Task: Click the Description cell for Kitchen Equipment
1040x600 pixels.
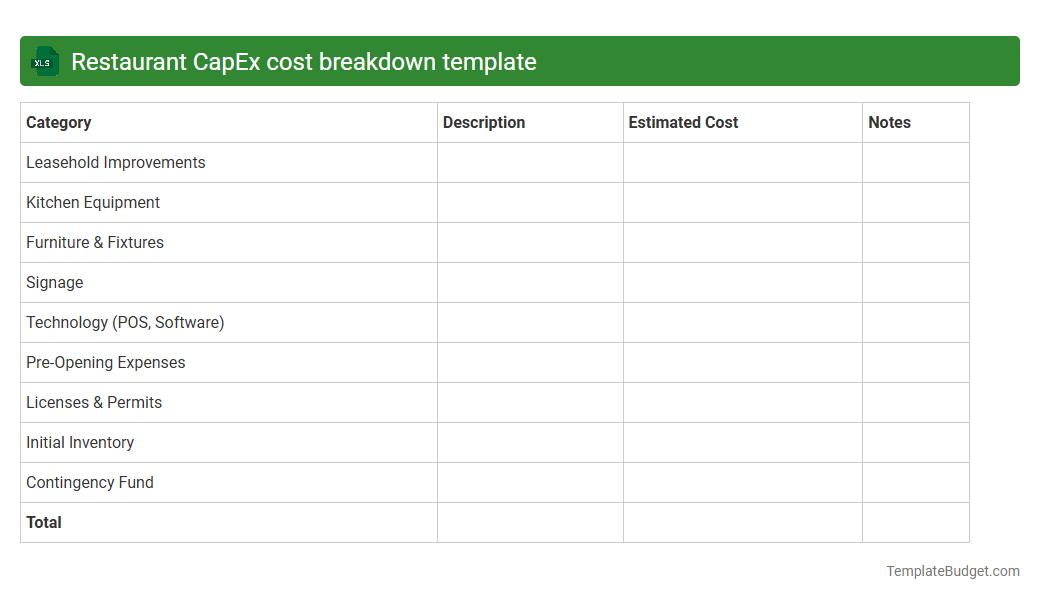Action: pyautogui.click(x=530, y=202)
